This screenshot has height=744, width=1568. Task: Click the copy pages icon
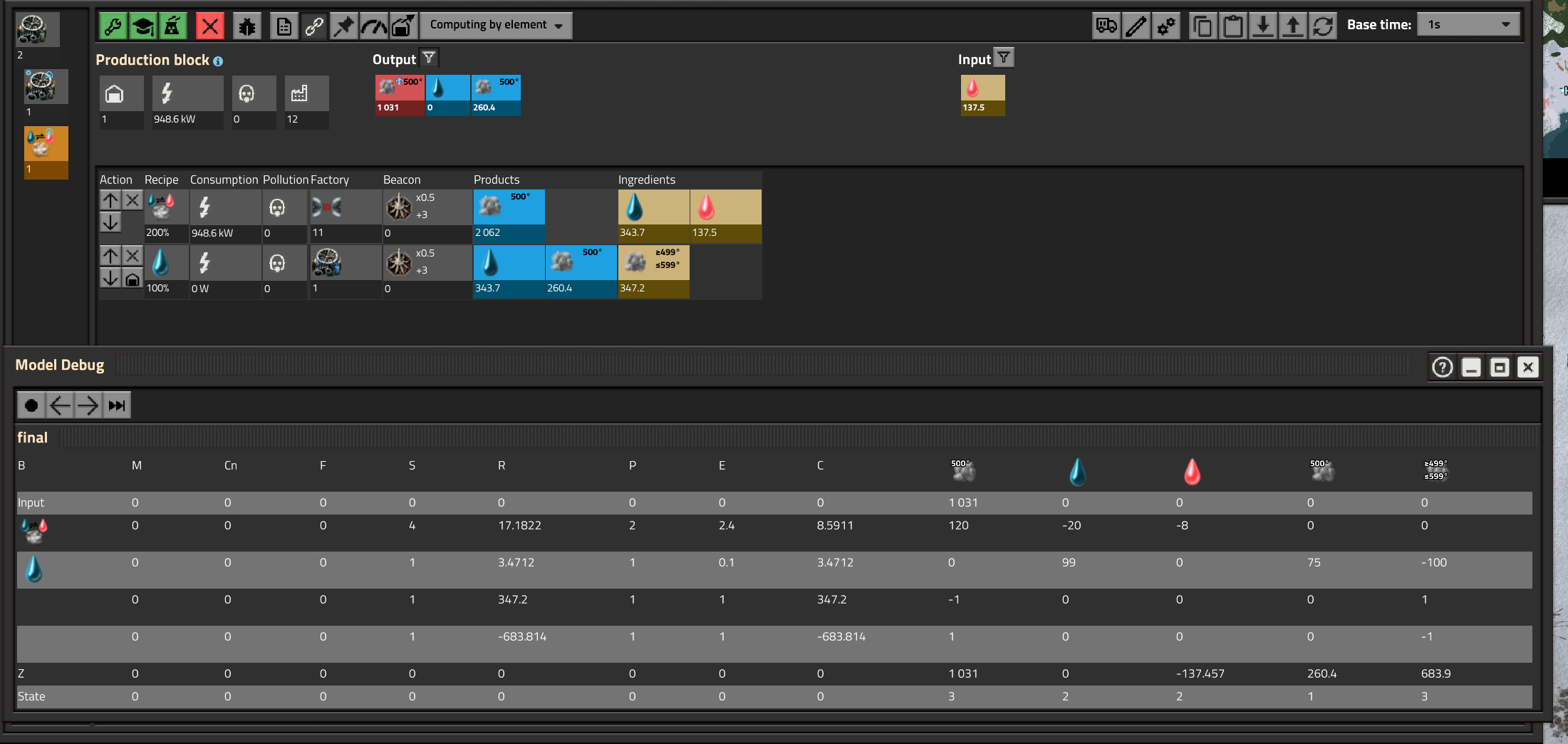[x=1203, y=26]
